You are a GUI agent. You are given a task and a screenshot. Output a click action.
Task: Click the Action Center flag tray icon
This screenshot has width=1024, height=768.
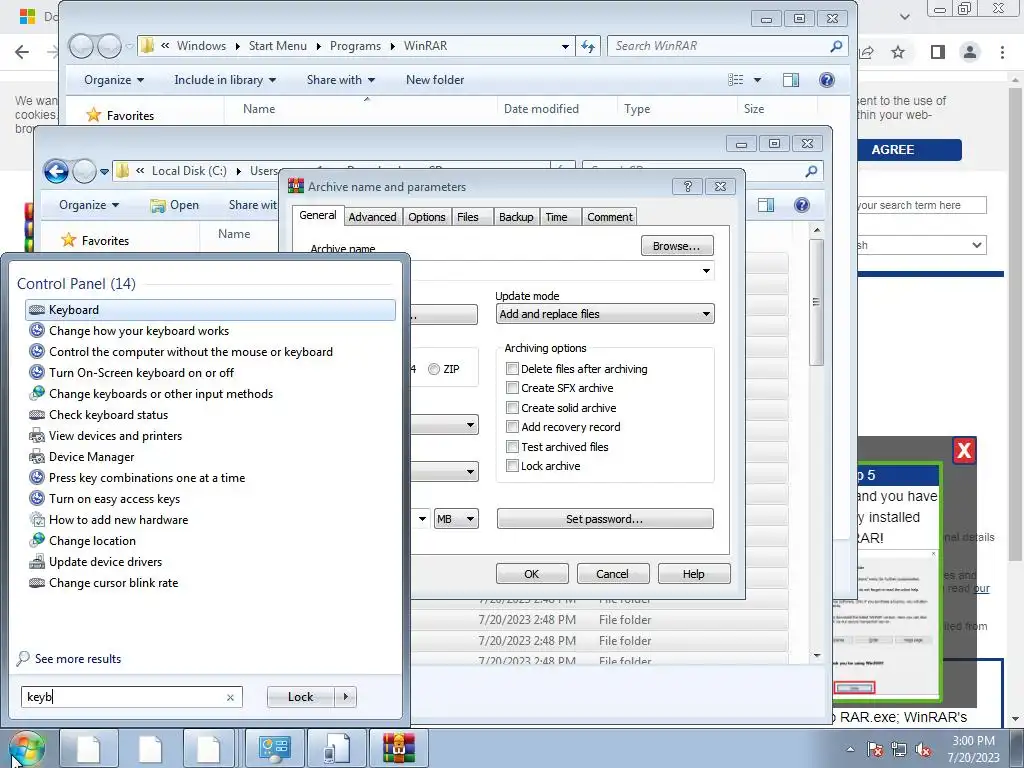875,749
